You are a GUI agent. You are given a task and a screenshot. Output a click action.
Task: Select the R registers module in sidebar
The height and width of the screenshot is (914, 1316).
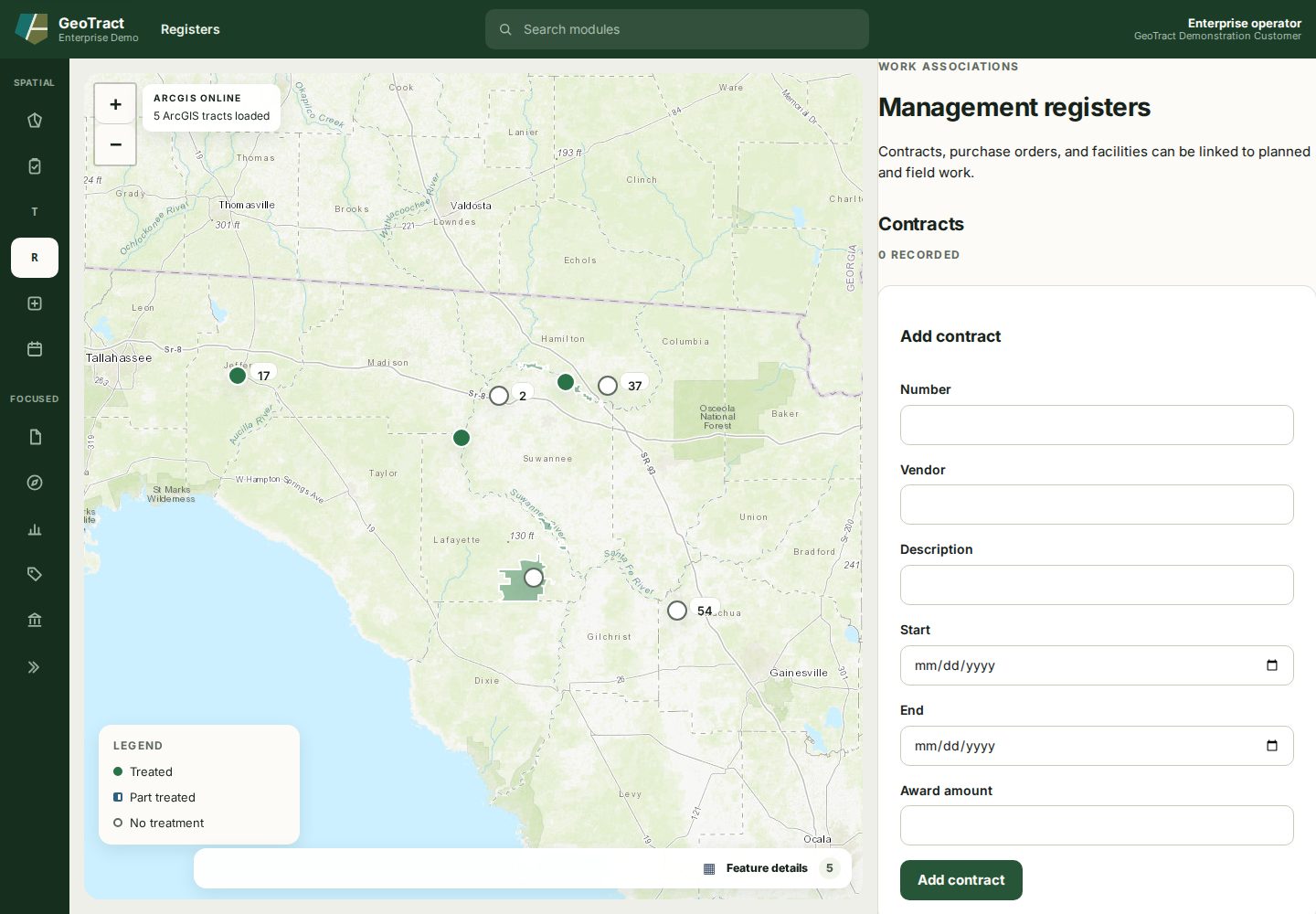[x=35, y=258]
